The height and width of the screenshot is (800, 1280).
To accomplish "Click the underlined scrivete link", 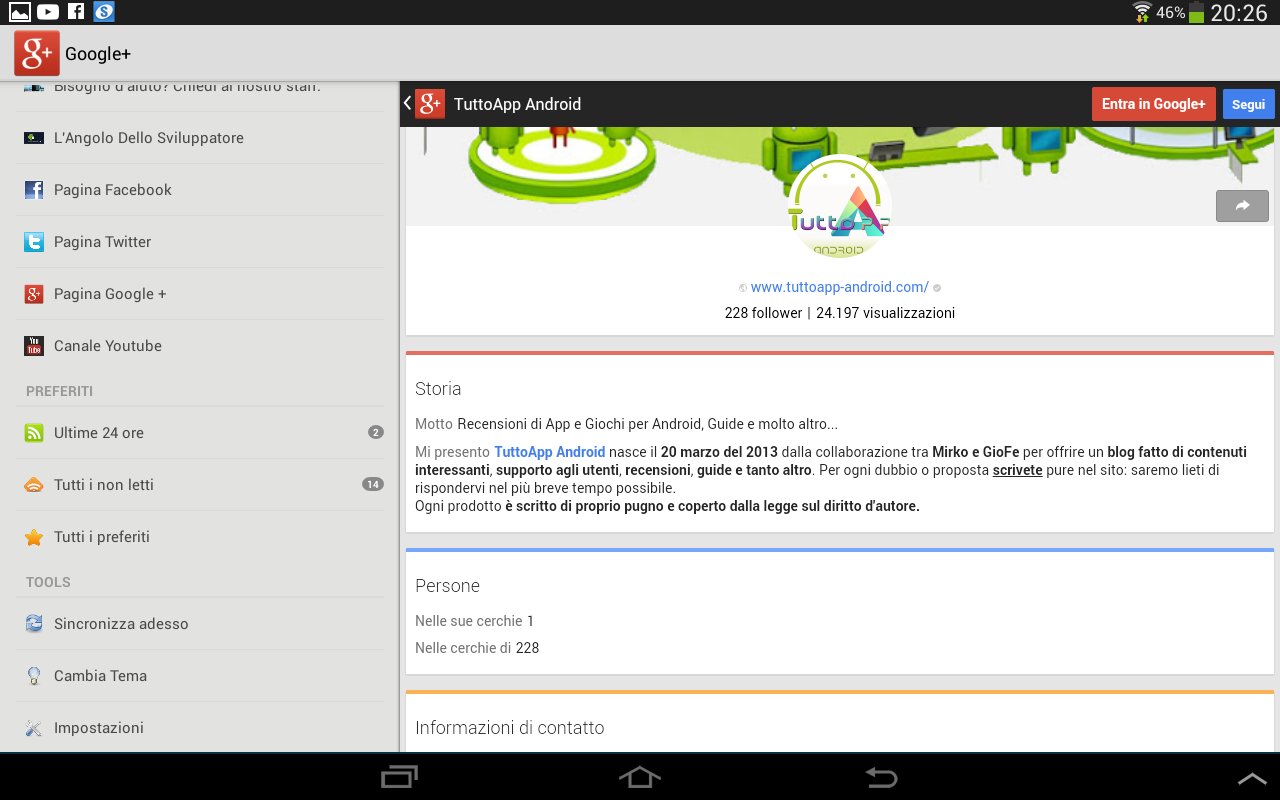I will point(1018,470).
